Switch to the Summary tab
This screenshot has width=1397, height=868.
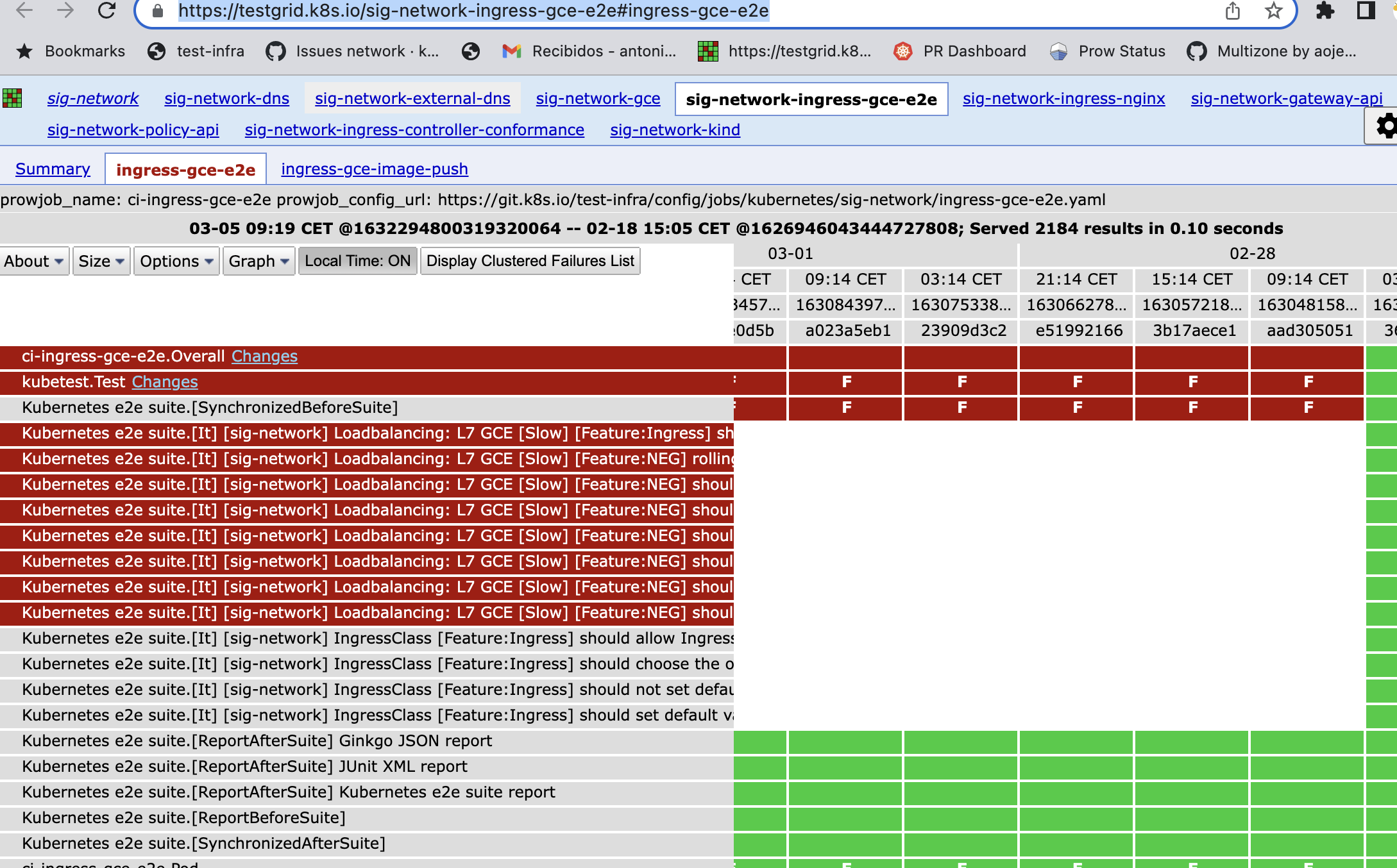click(53, 169)
